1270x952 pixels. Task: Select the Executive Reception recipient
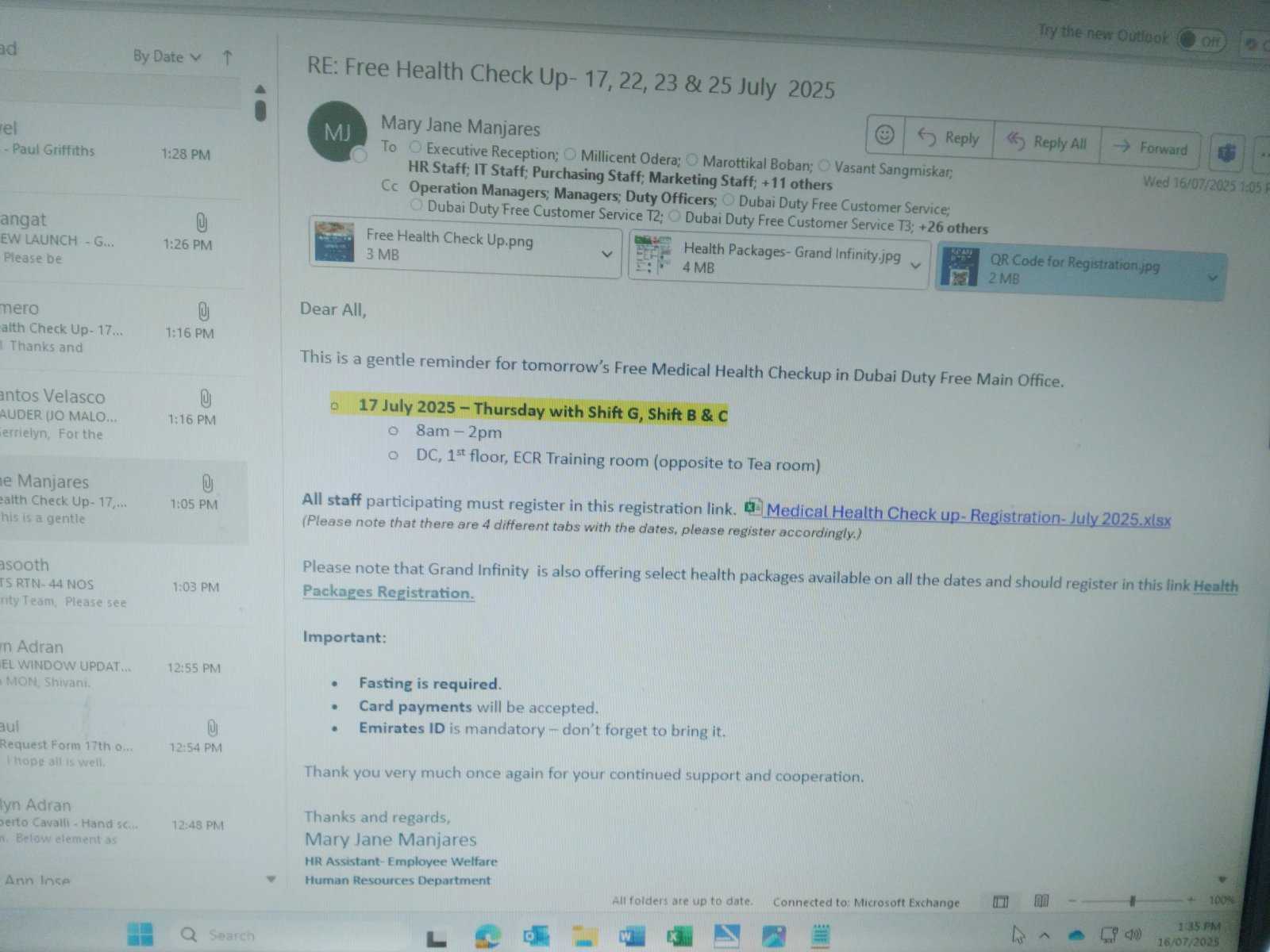click(492, 151)
